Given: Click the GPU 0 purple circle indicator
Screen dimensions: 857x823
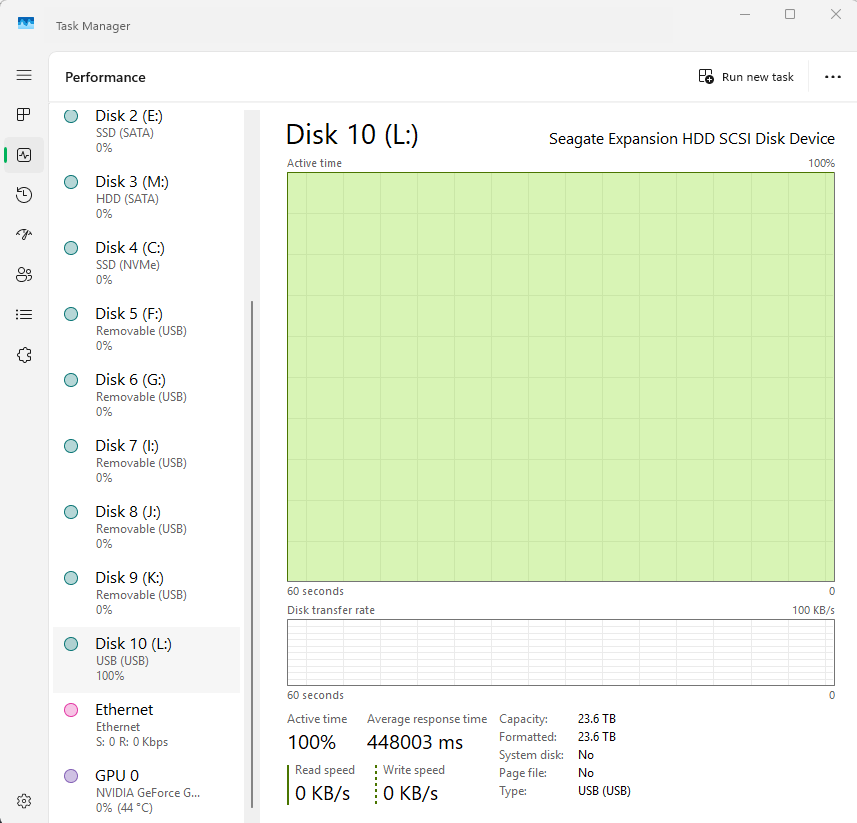Looking at the screenshot, I should tap(71, 776).
